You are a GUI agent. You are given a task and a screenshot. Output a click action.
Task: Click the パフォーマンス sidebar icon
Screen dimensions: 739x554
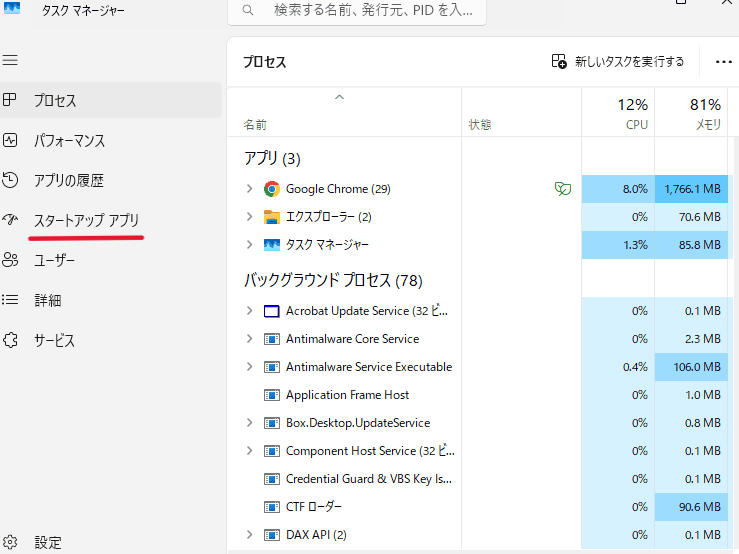click(x=10, y=140)
